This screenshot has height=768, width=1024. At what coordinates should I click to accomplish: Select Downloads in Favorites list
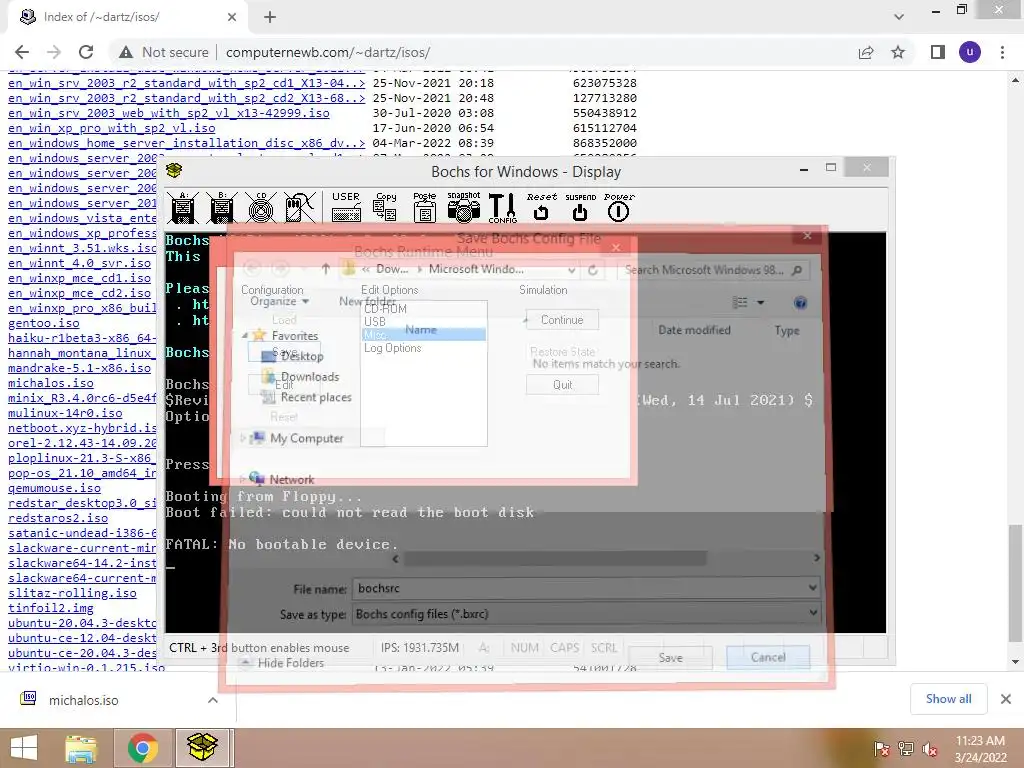310,377
